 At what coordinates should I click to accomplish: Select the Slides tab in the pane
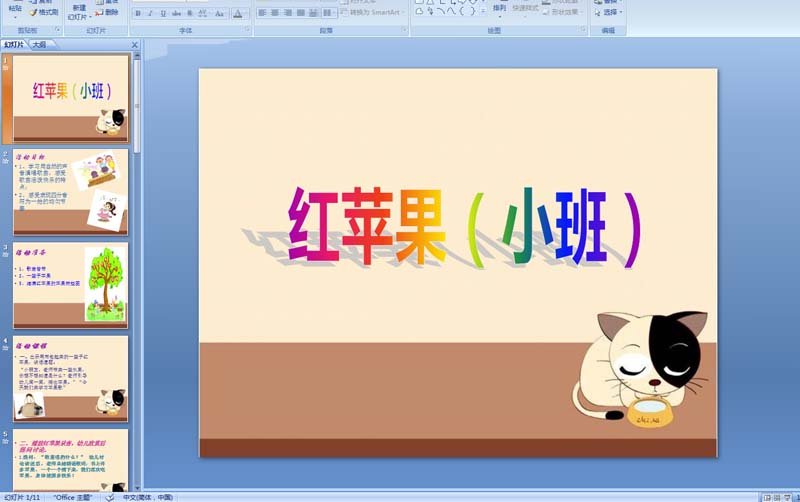(14, 45)
